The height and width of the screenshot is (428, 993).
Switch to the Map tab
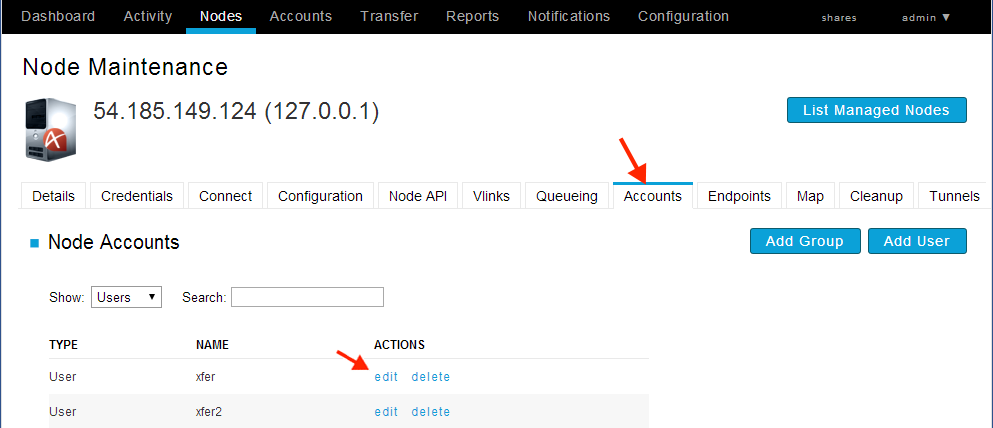coord(811,196)
